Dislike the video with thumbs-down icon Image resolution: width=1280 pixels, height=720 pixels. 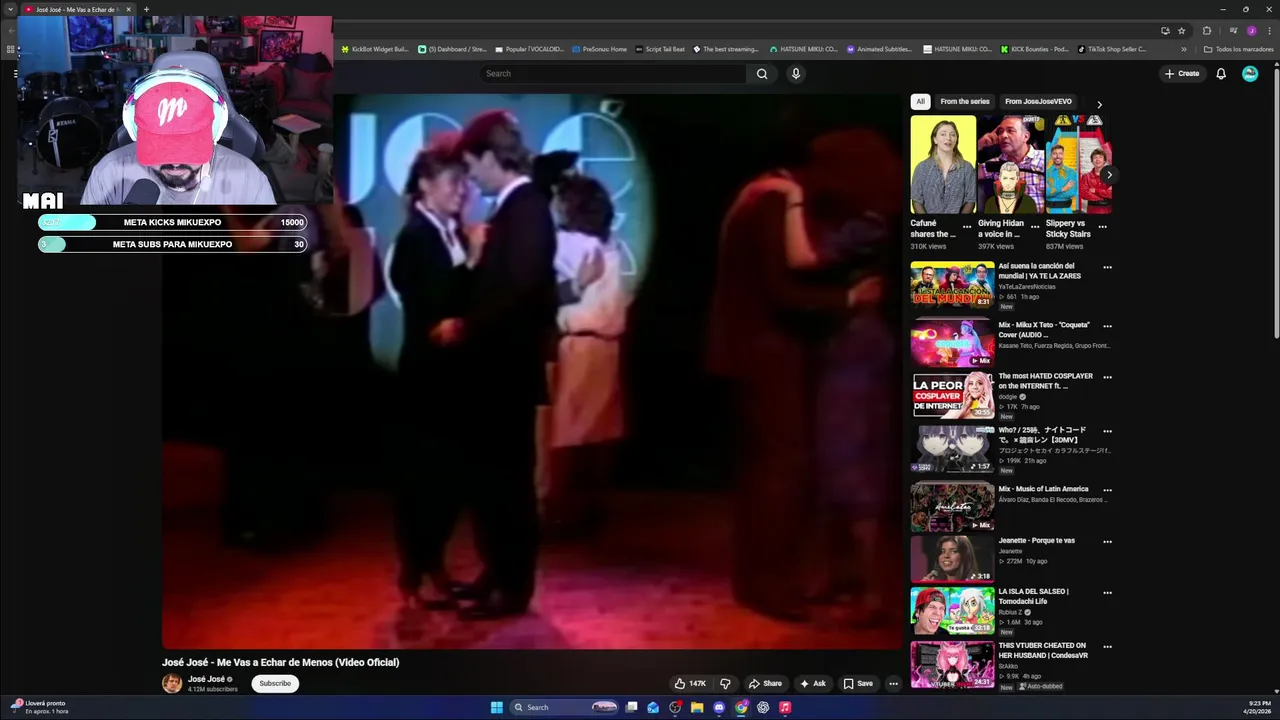pos(725,684)
